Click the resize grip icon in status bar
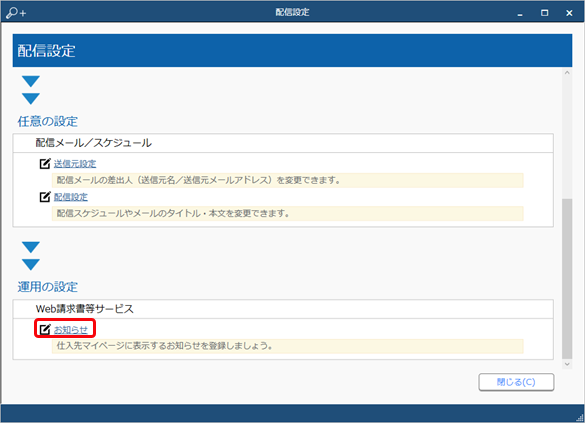585x423 pixels. (x=579, y=418)
